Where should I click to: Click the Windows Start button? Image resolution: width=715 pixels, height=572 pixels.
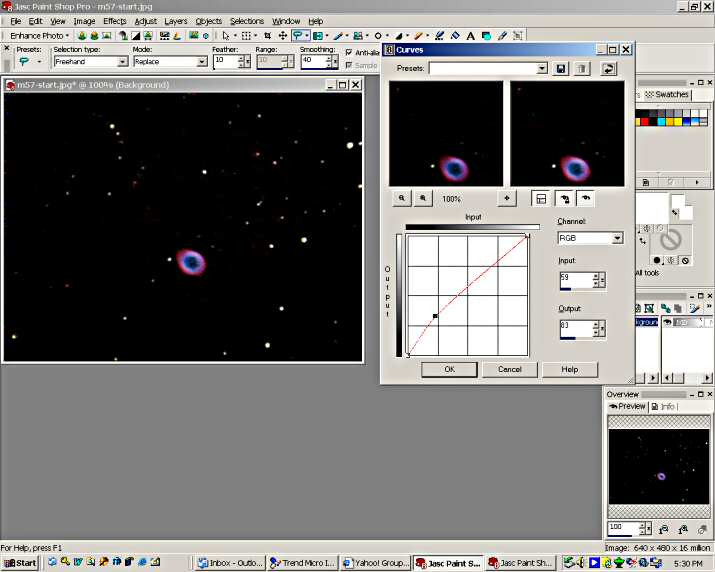pos(20,563)
